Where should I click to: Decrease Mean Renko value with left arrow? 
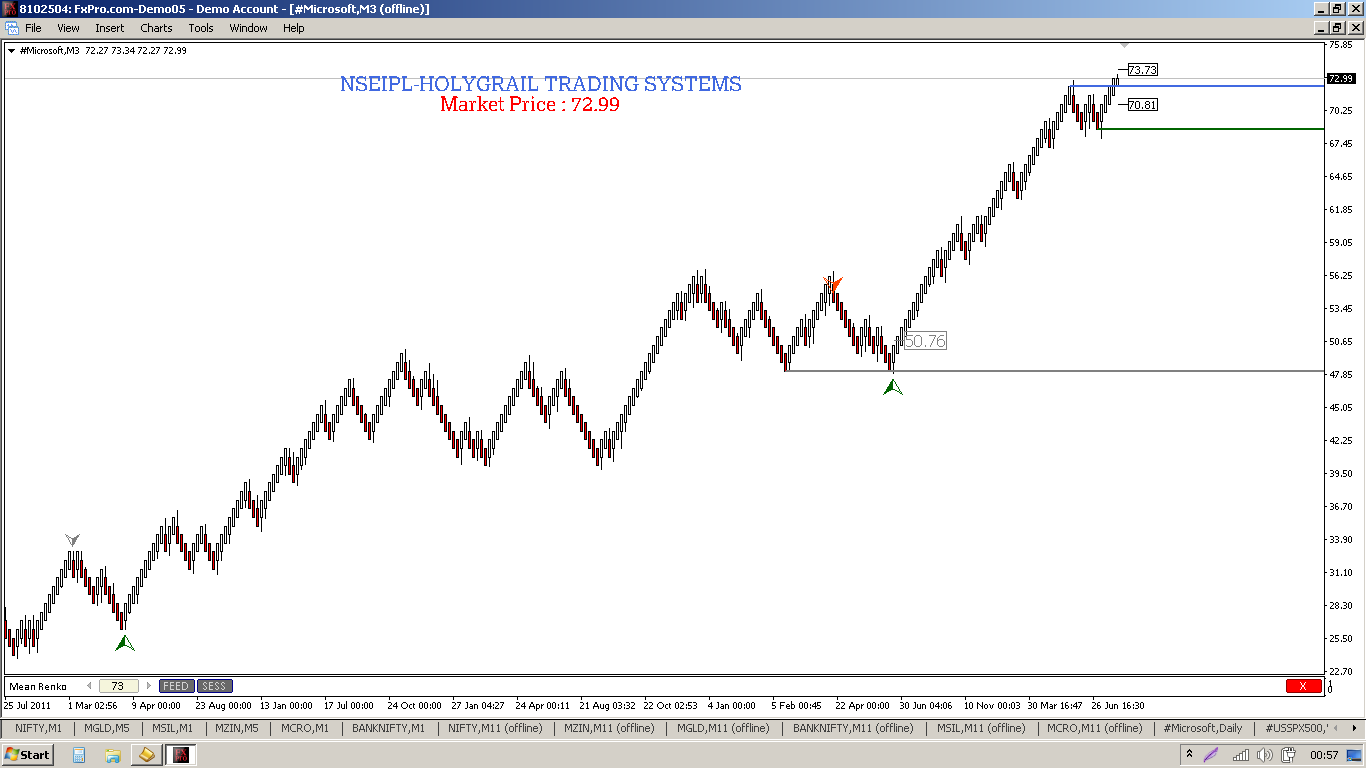coord(88,686)
